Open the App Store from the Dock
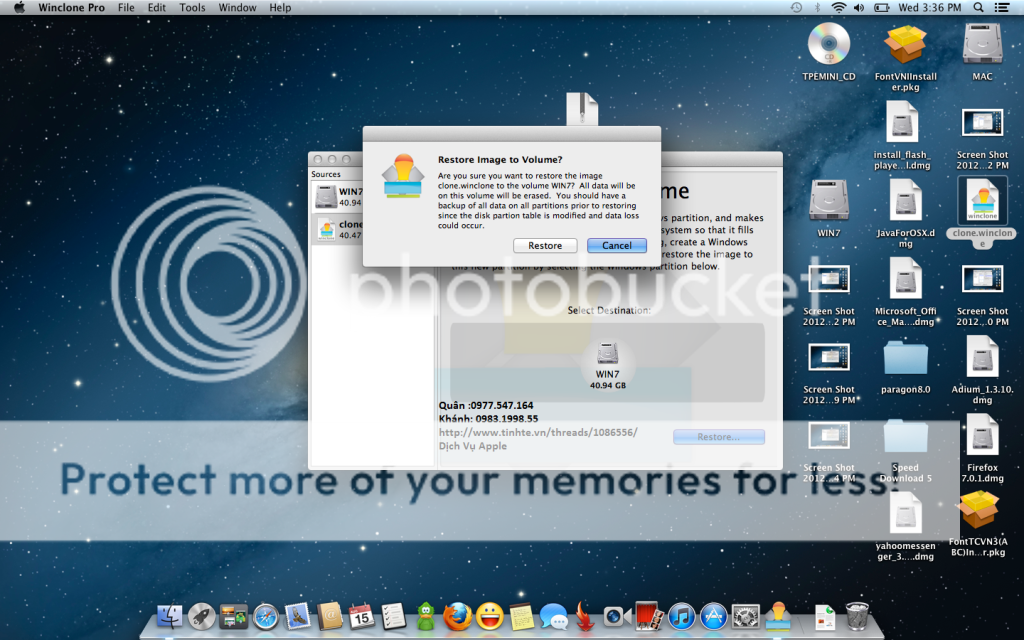 point(713,617)
